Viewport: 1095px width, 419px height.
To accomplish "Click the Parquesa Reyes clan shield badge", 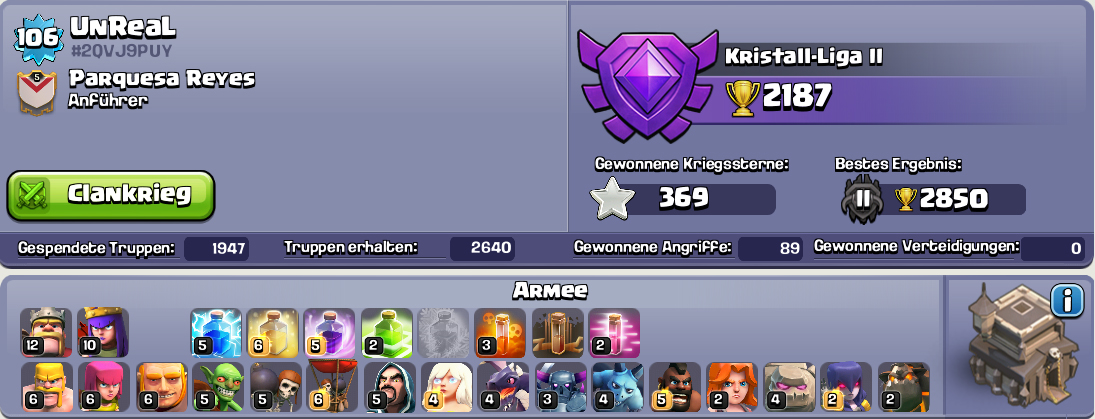I will pos(37,93).
